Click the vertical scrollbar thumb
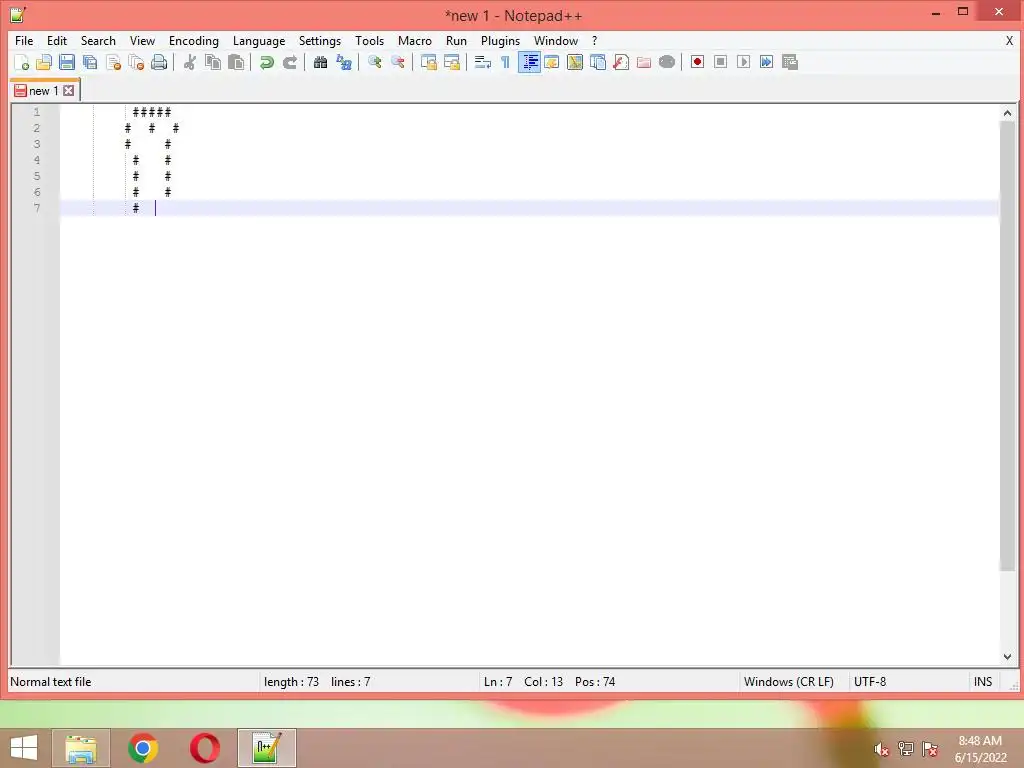 pyautogui.click(x=1007, y=346)
